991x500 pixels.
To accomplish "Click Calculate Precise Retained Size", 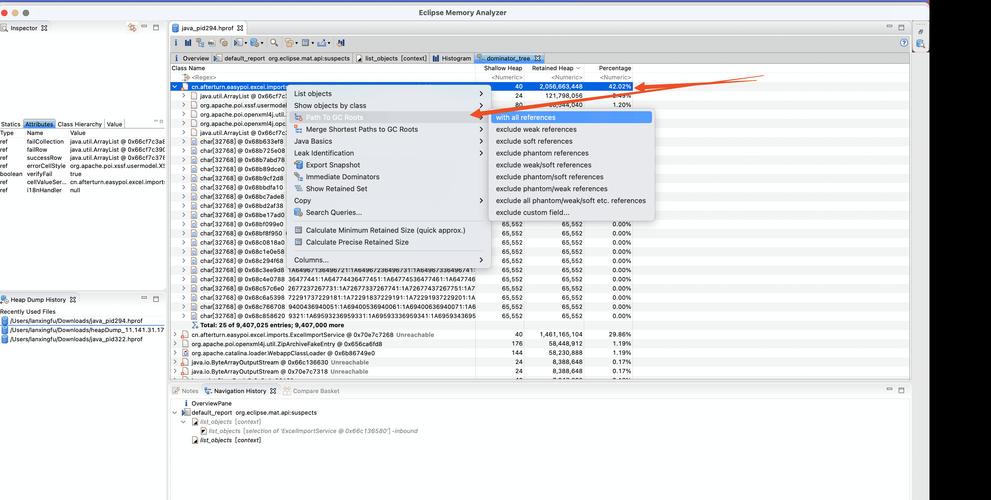I will 357,242.
